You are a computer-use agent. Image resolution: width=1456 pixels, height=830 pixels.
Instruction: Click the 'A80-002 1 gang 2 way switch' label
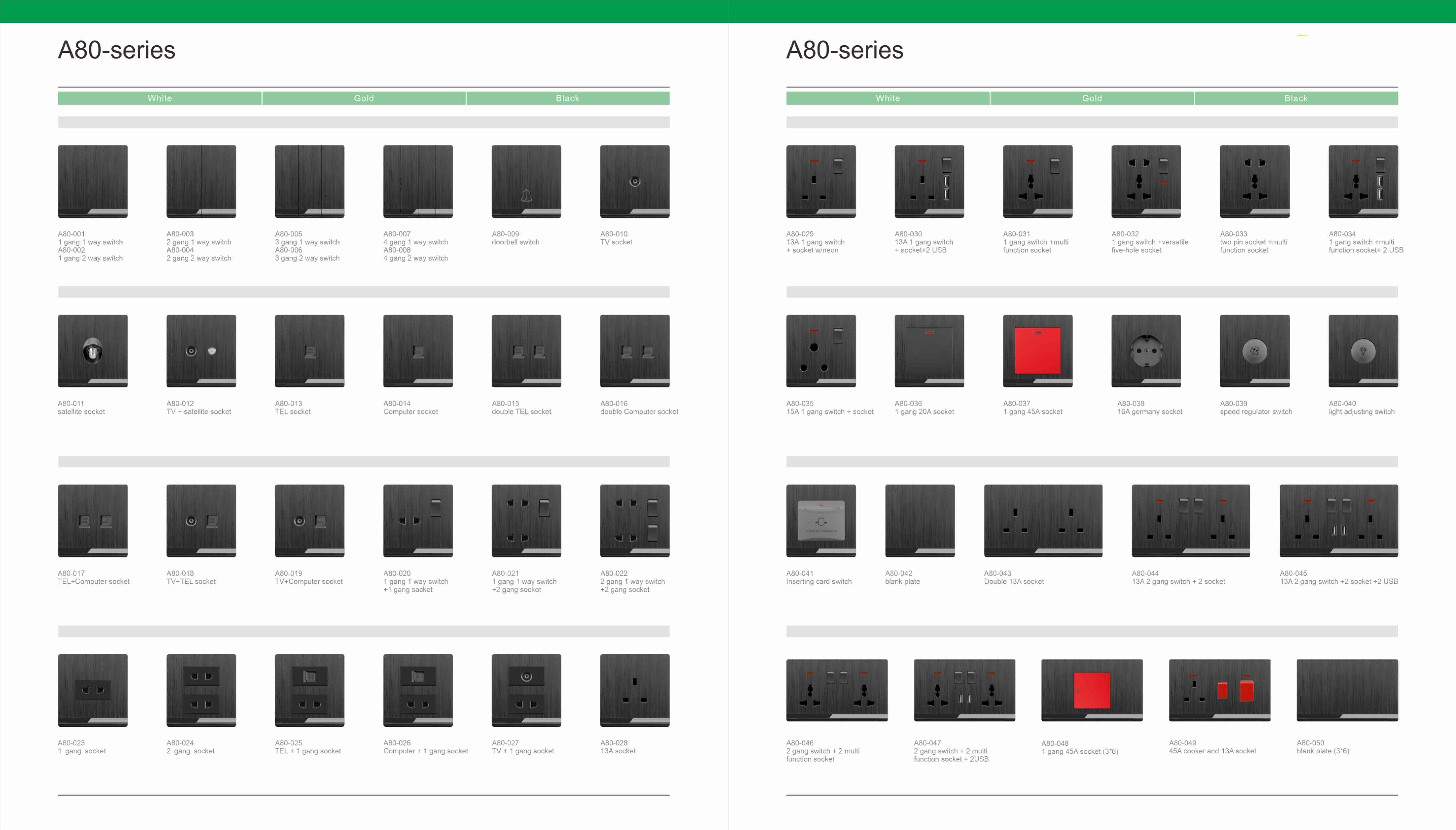click(x=90, y=254)
